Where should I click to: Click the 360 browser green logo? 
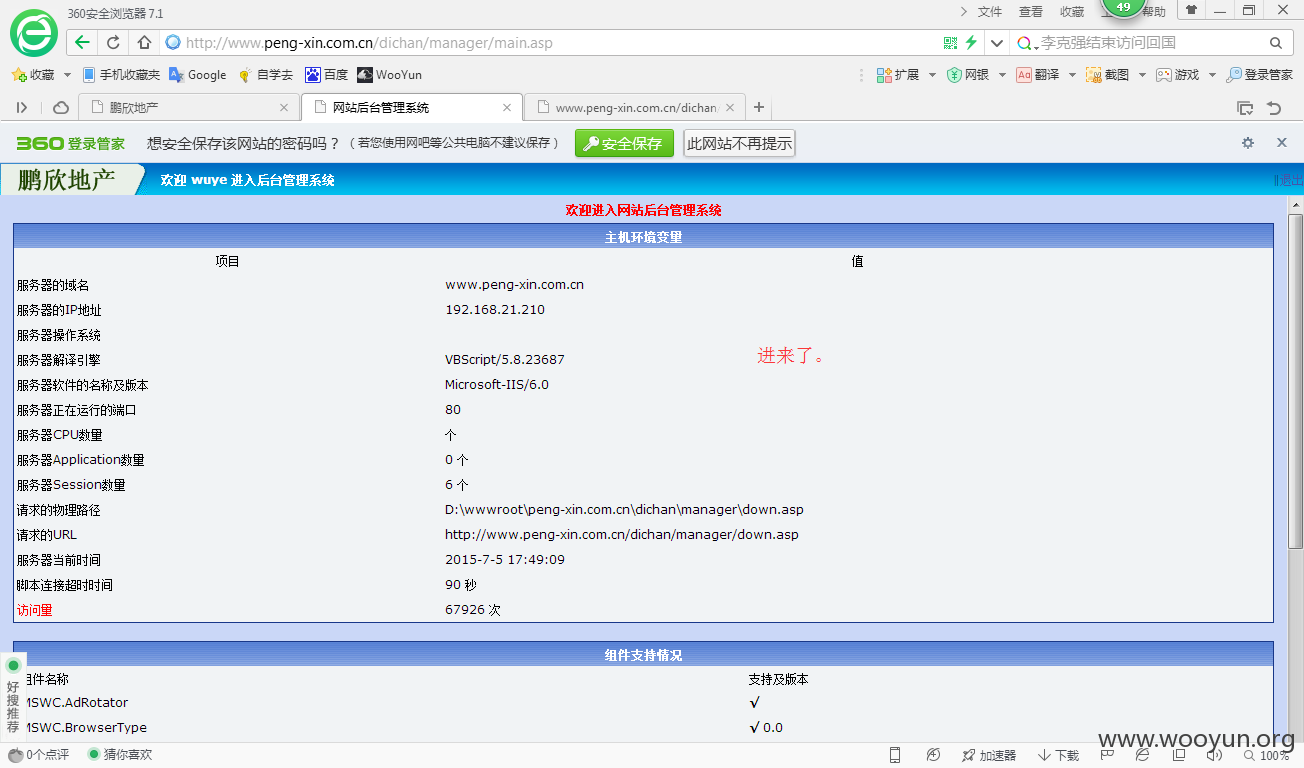(34, 34)
